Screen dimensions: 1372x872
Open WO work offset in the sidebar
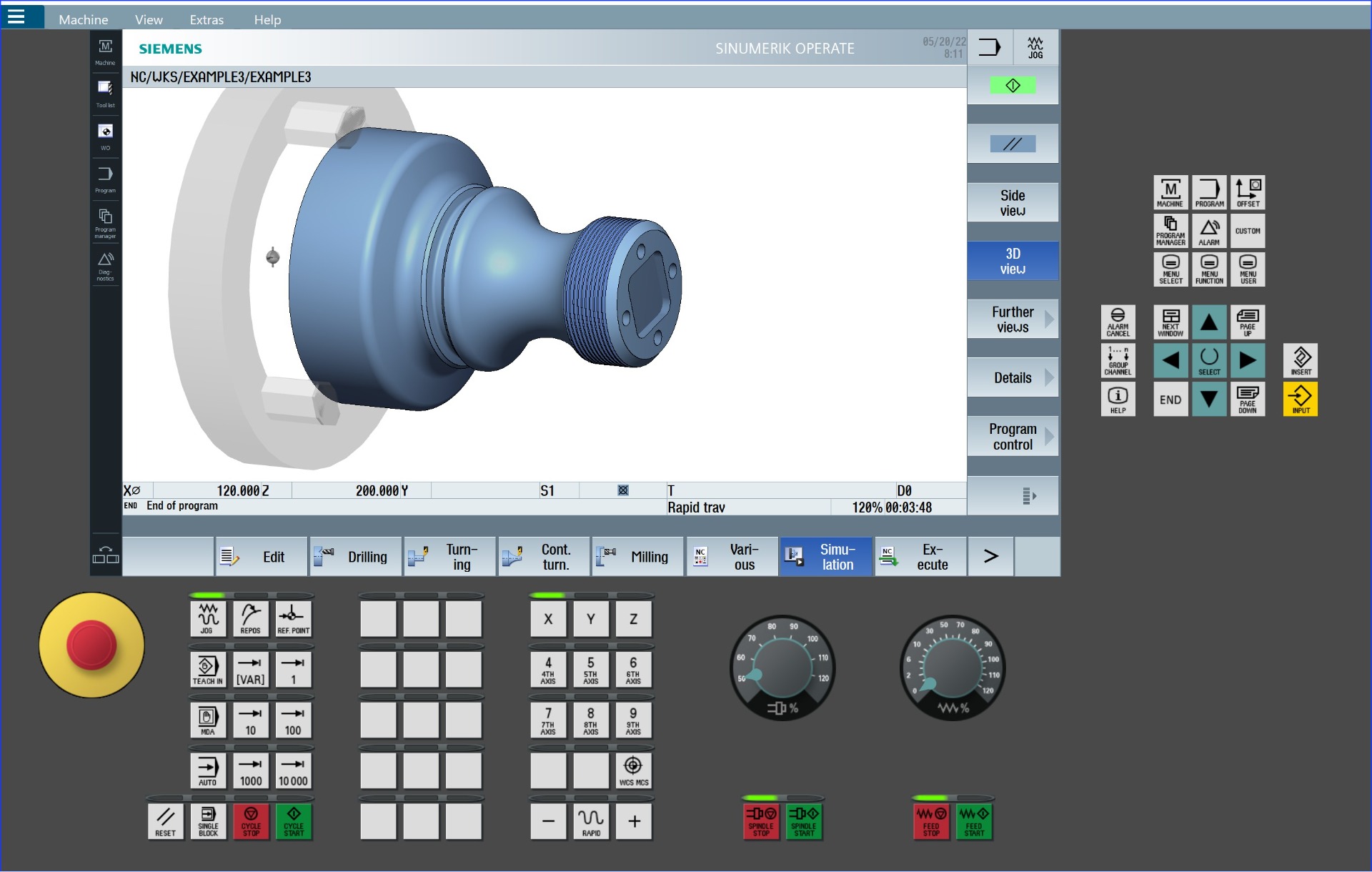click(105, 137)
